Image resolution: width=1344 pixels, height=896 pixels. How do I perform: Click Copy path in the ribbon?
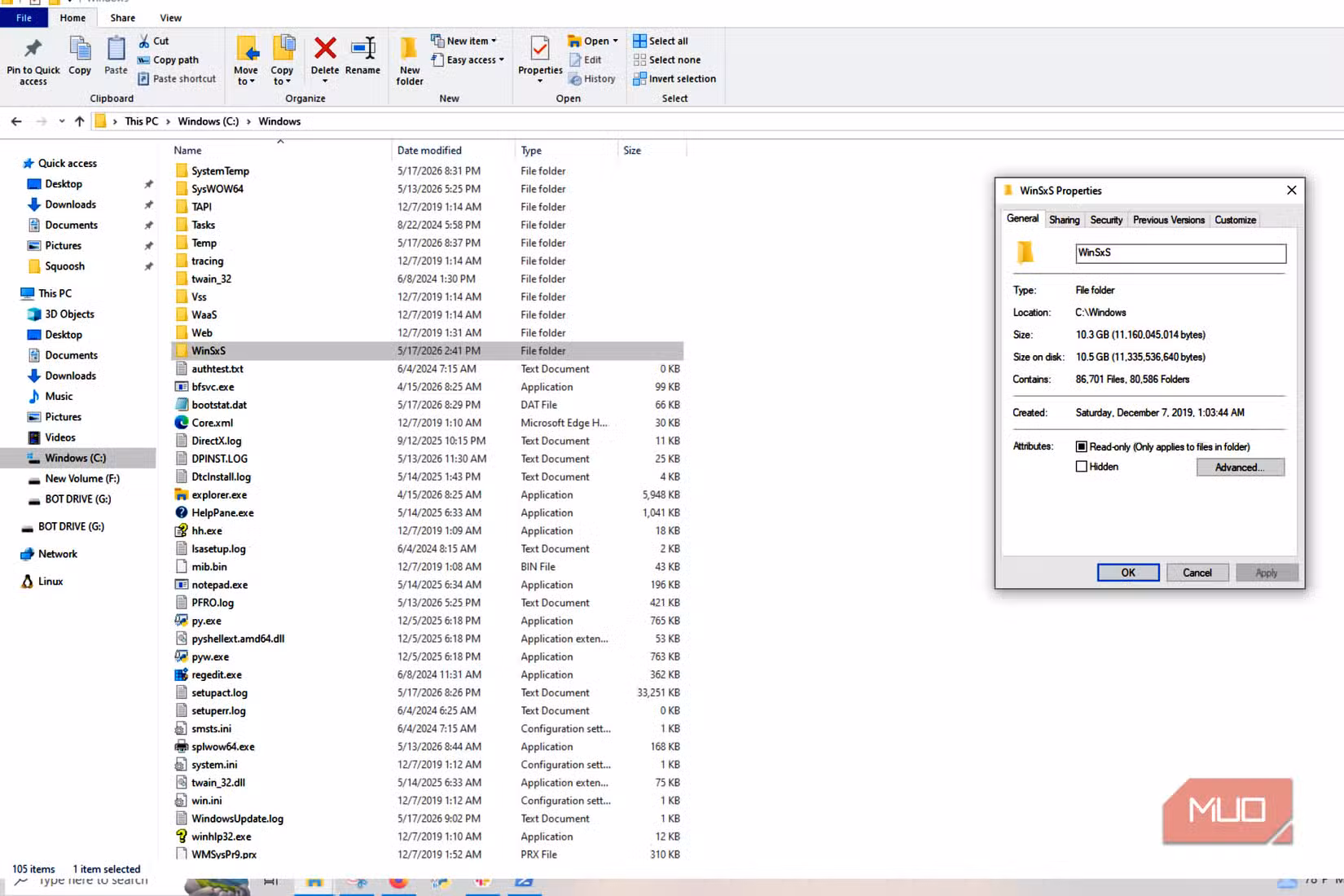tap(168, 59)
